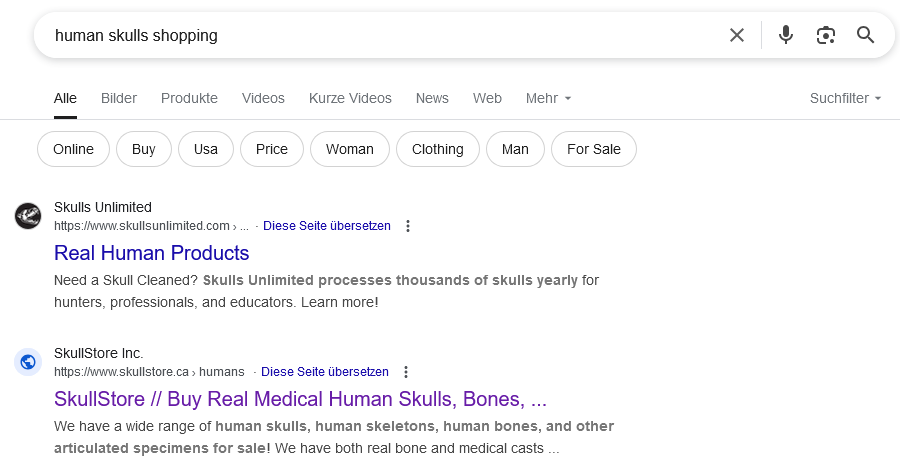
Task: Apply the Price filter chip
Action: pyautogui.click(x=271, y=149)
